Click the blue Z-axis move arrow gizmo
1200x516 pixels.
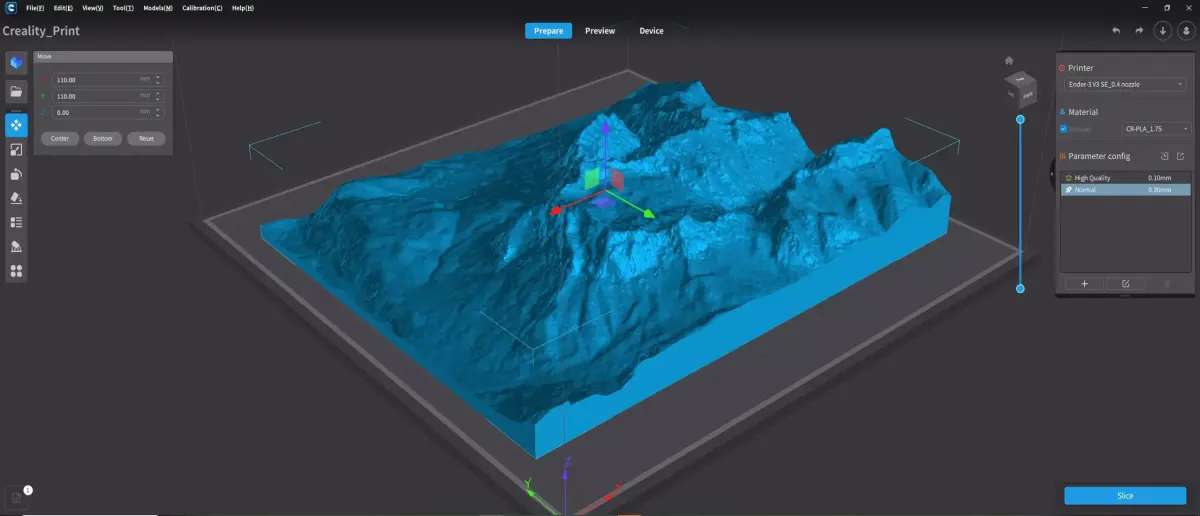(x=604, y=127)
